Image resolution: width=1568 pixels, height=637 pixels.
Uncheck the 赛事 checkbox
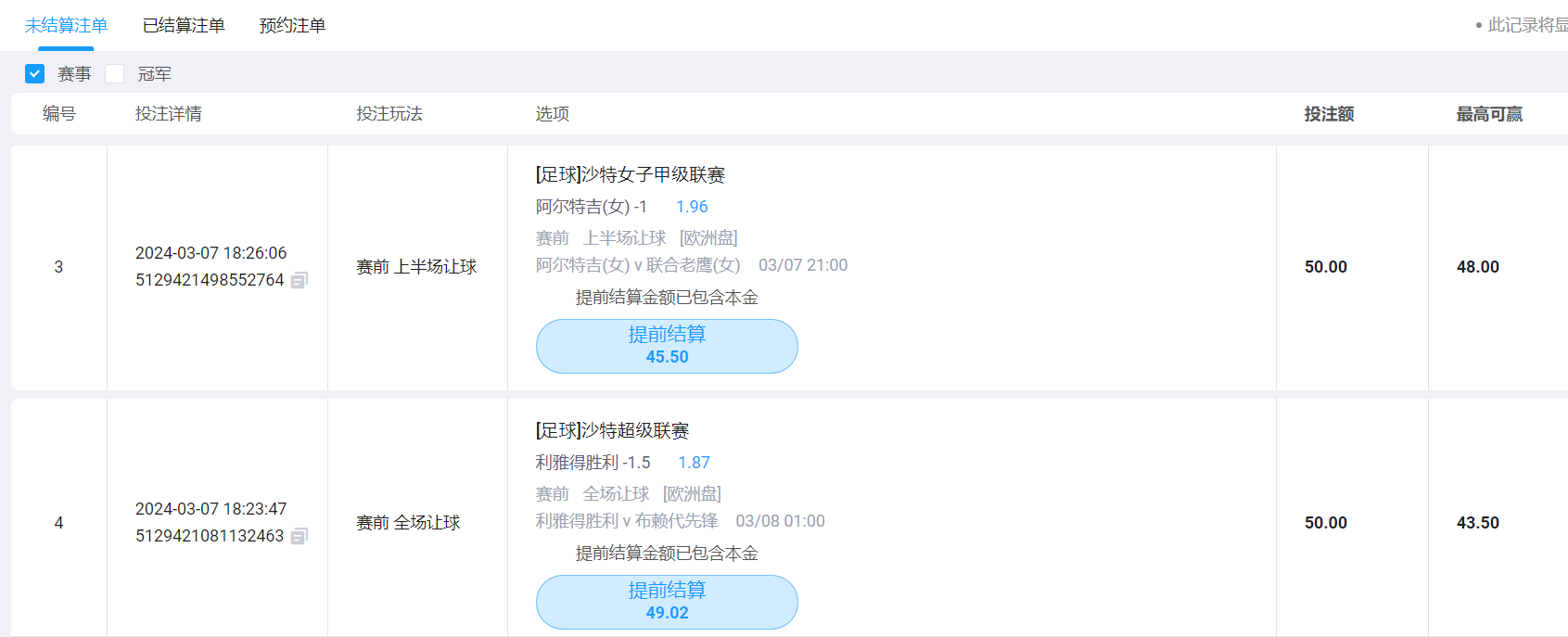(x=35, y=73)
